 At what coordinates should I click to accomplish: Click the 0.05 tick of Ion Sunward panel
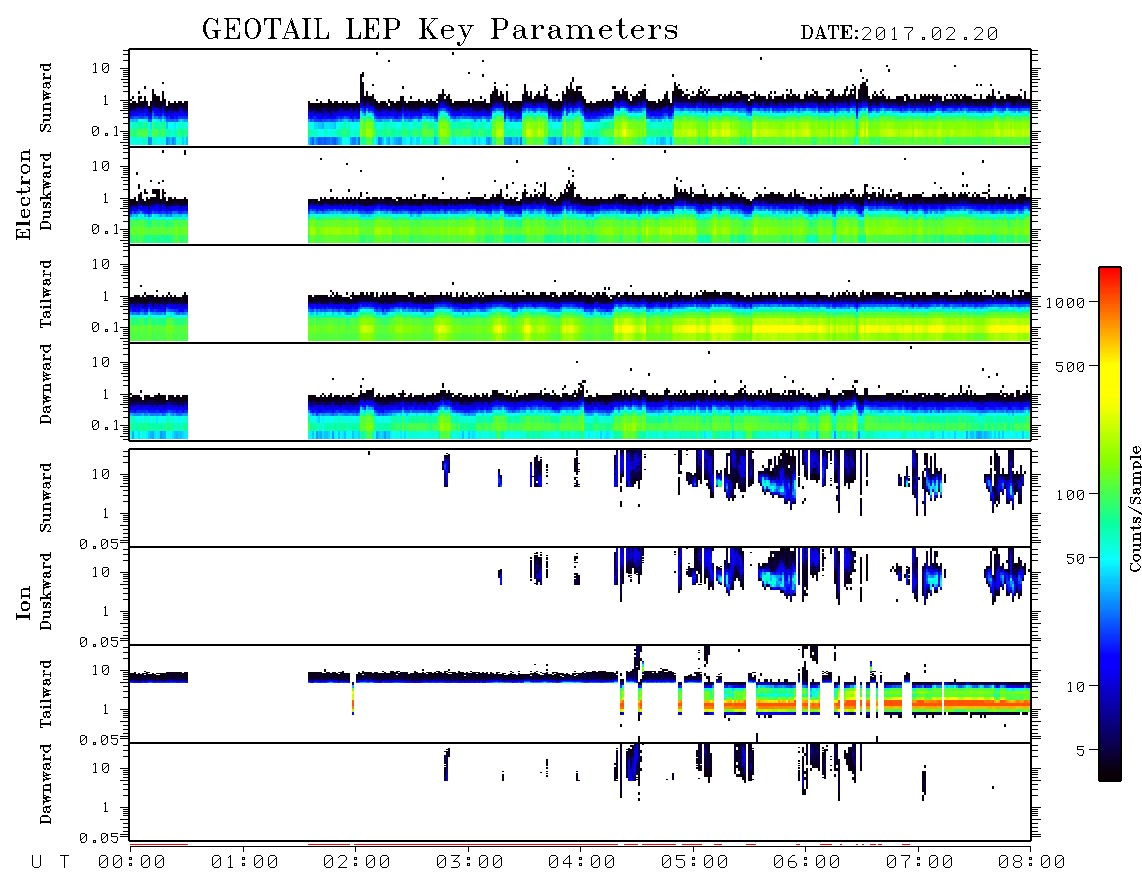[x=100, y=543]
